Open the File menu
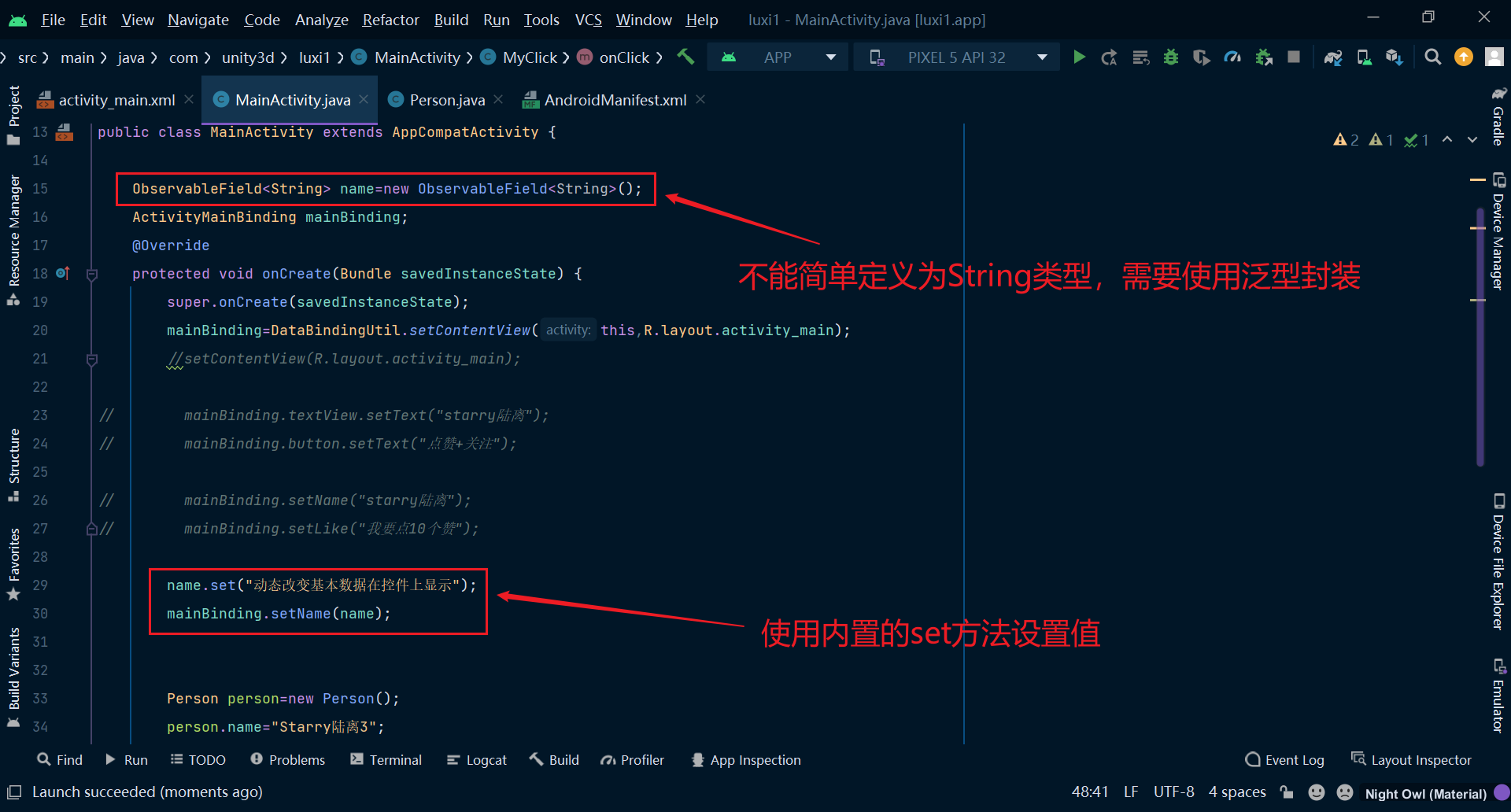 (x=53, y=20)
